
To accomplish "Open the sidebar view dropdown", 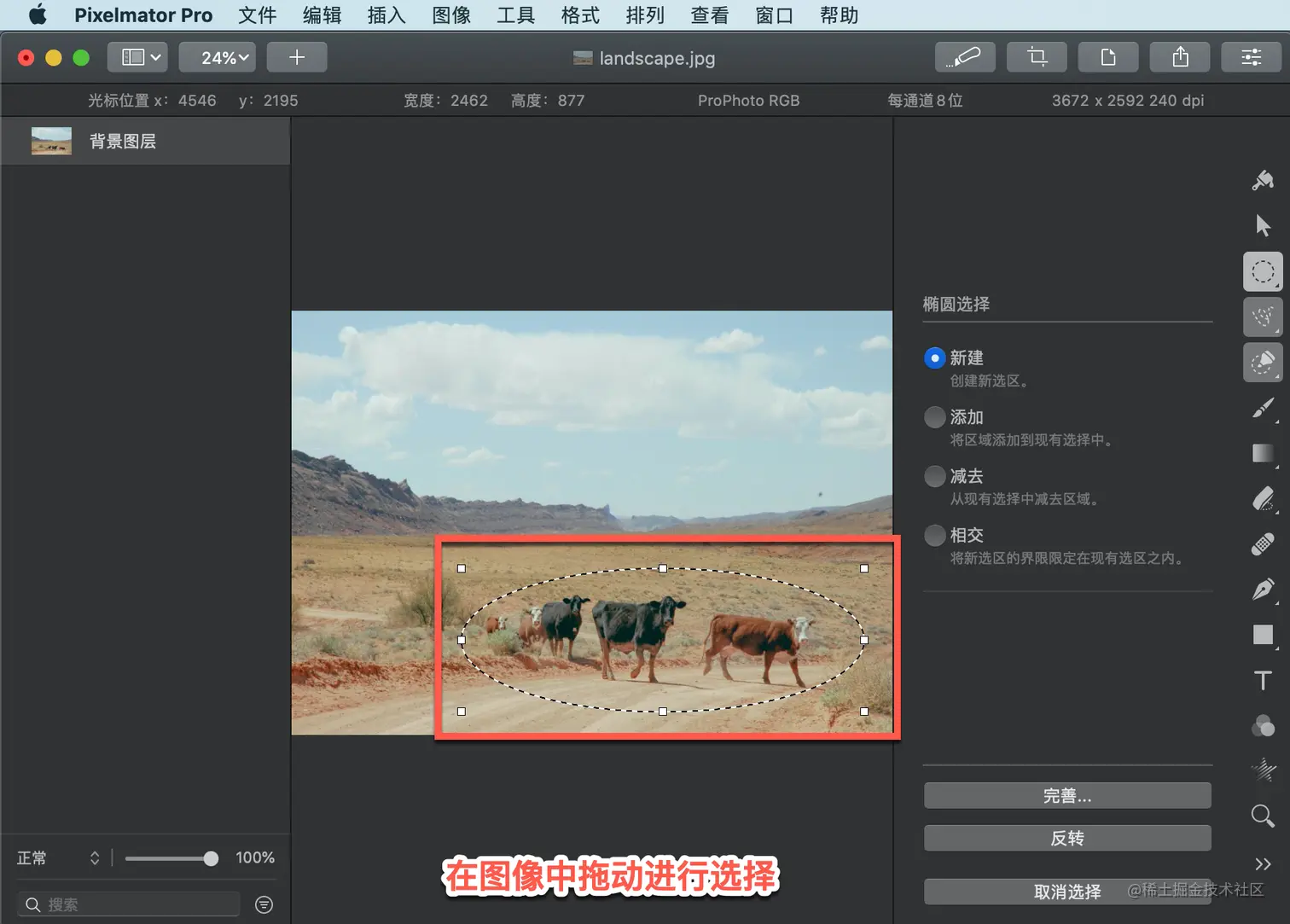I will tap(137, 57).
